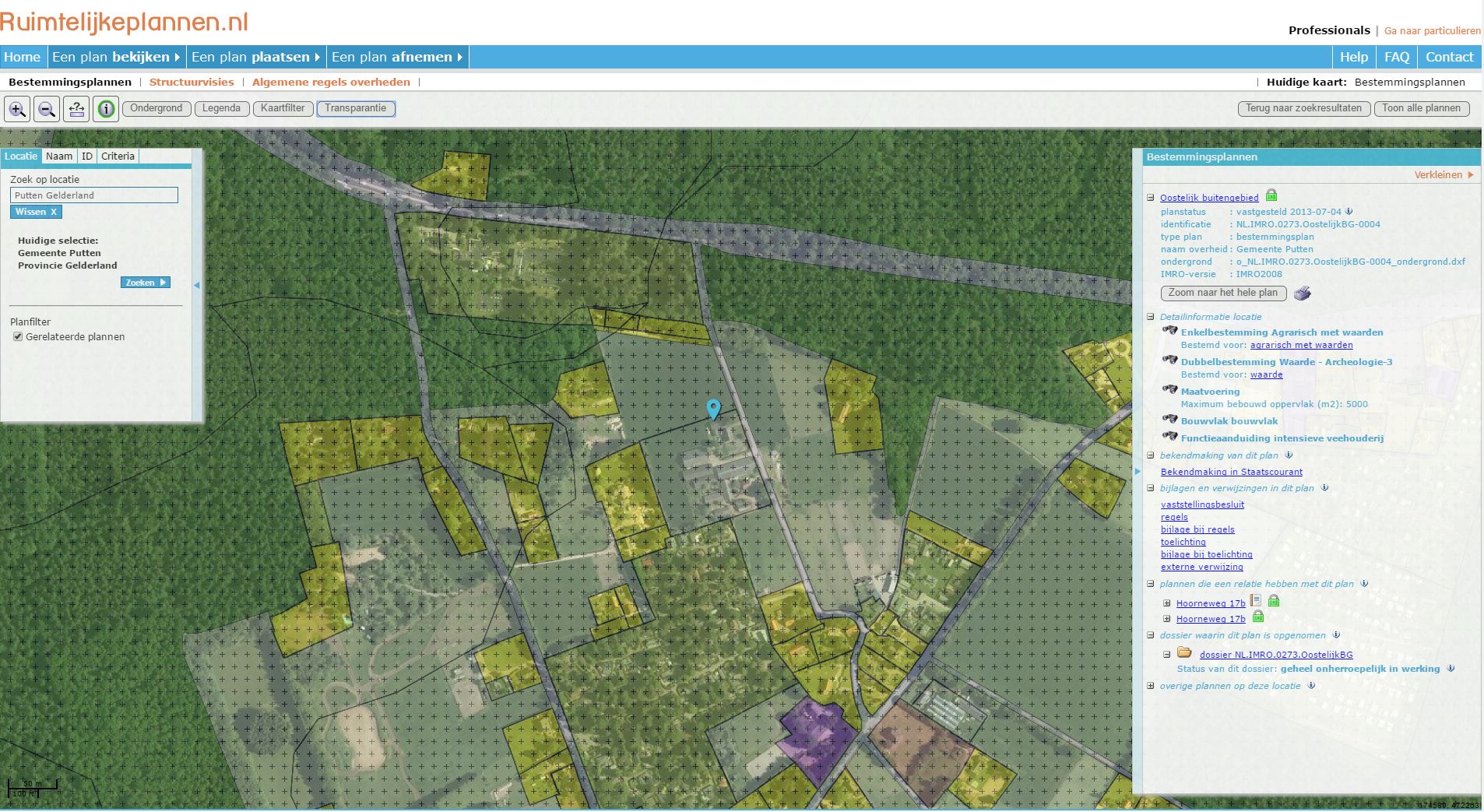Open the toelichting link
The width and height of the screenshot is (1484, 812).
(1183, 542)
